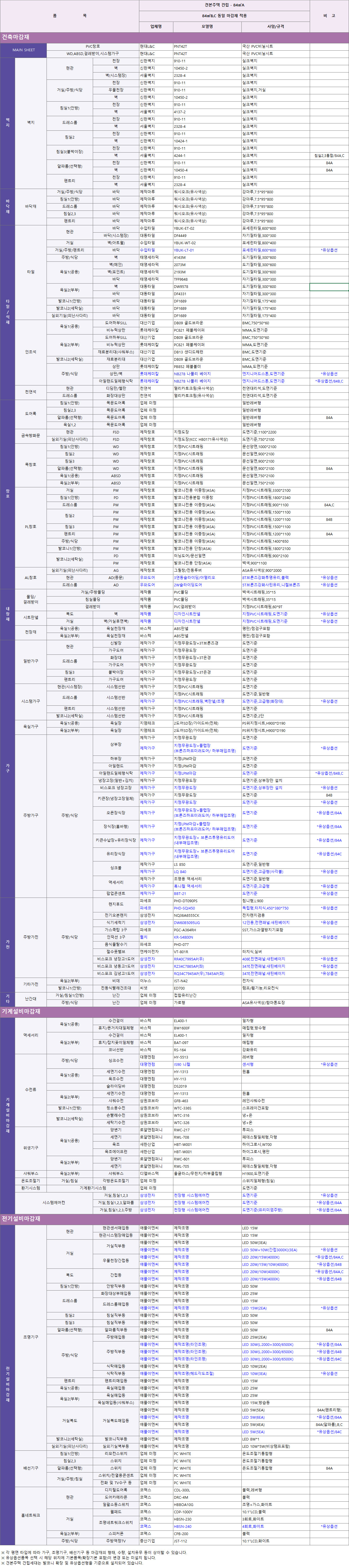The image size is (349, 1568).
Task: Select model cell NQ36A6555CK
Action: point(207,916)
